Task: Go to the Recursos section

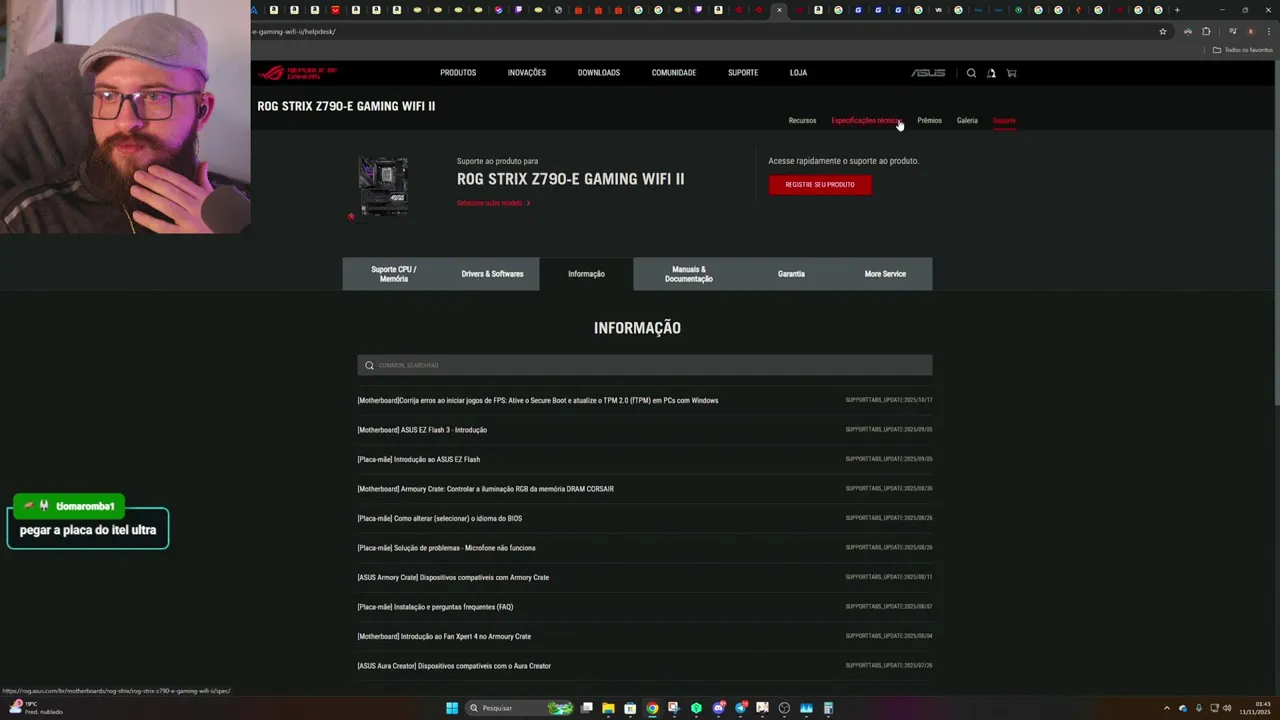Action: [802, 121]
